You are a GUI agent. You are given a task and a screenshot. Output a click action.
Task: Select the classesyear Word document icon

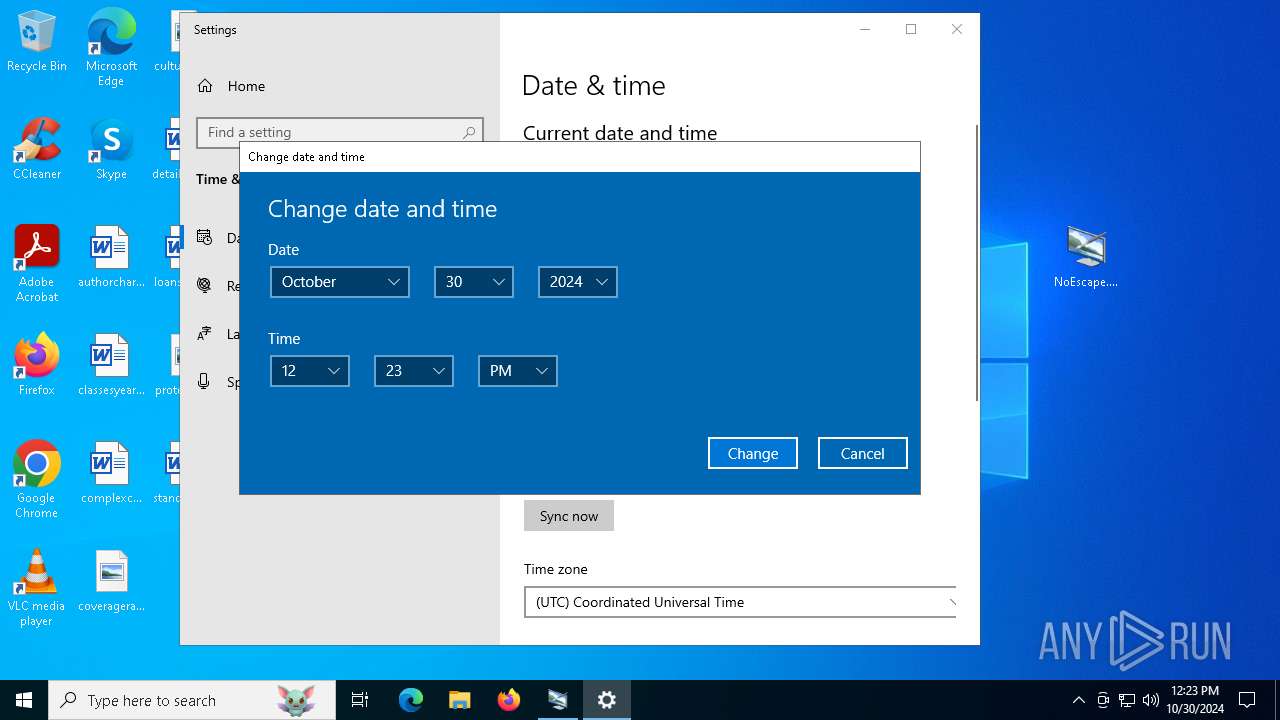[111, 365]
